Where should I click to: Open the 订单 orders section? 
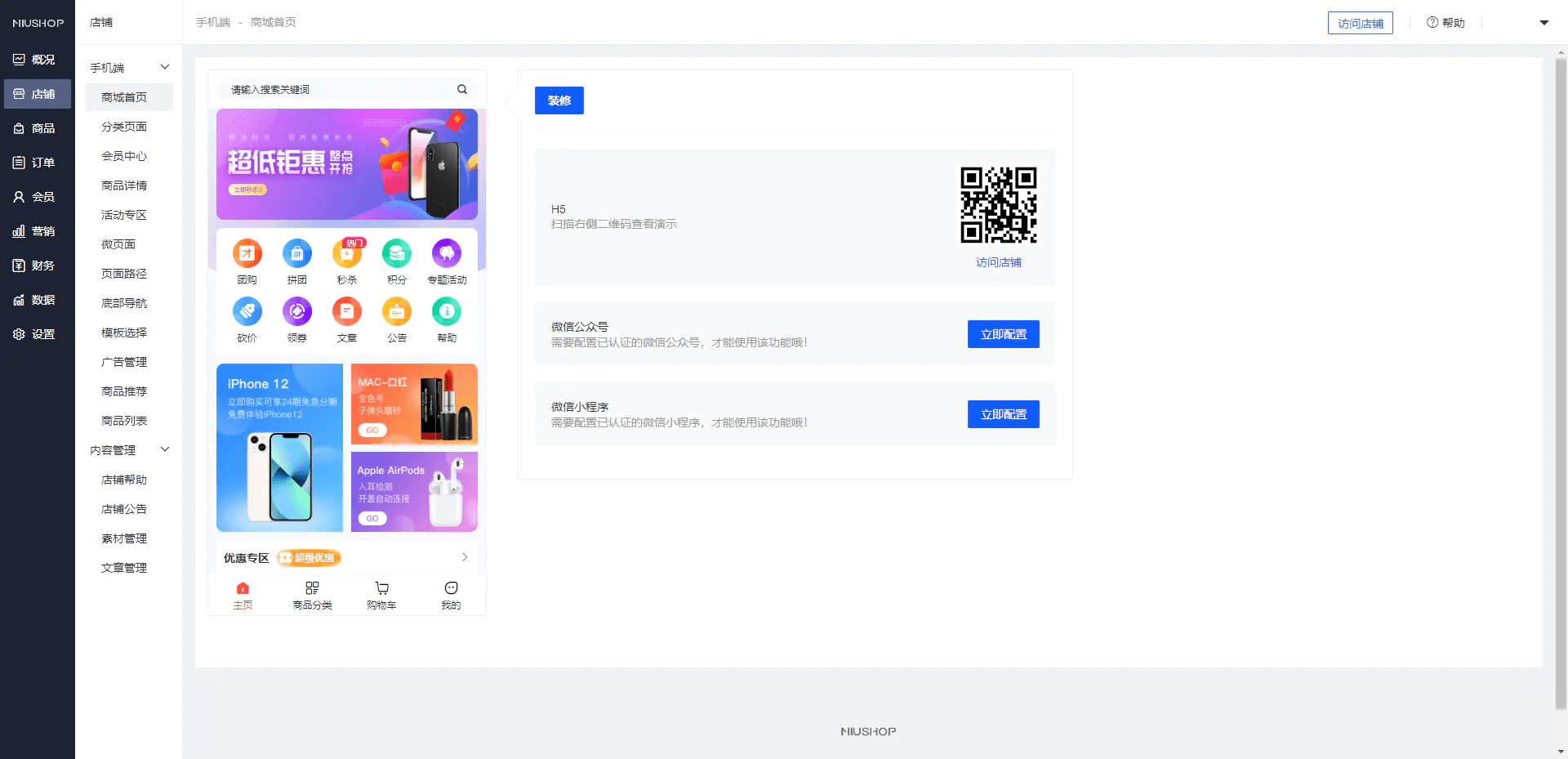[x=37, y=162]
